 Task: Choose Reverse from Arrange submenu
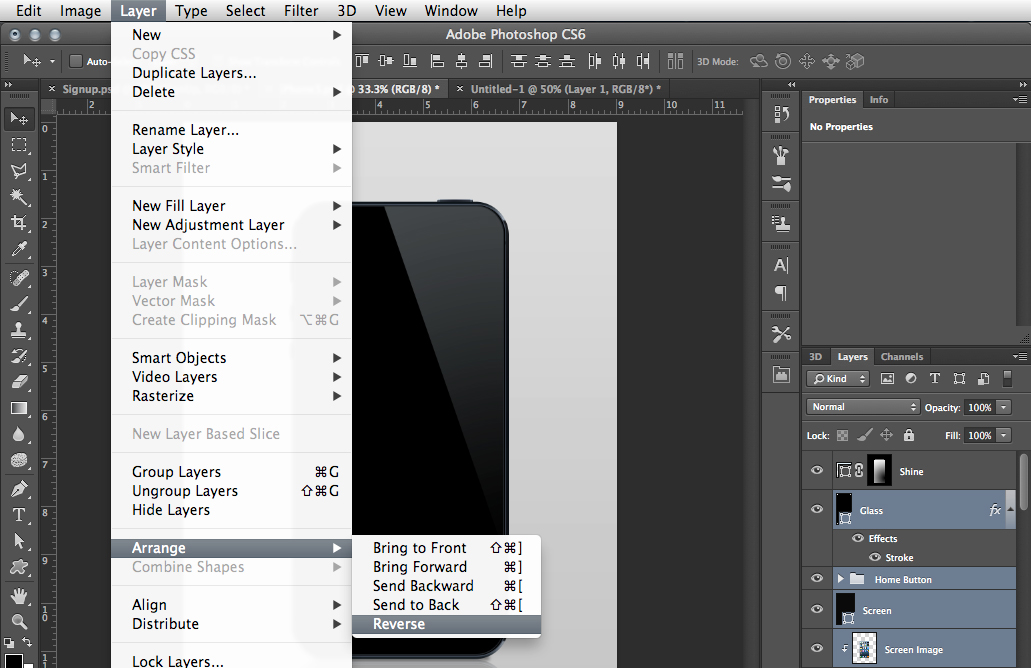(x=446, y=624)
